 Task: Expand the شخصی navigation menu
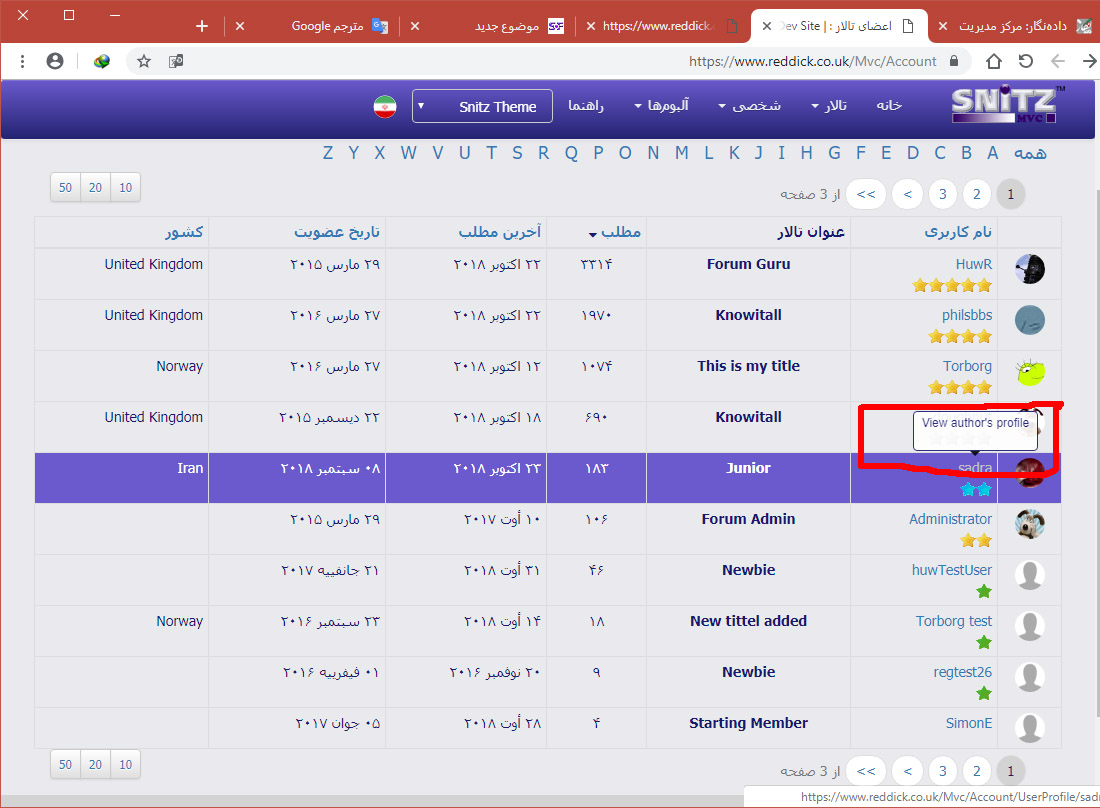[x=750, y=106]
